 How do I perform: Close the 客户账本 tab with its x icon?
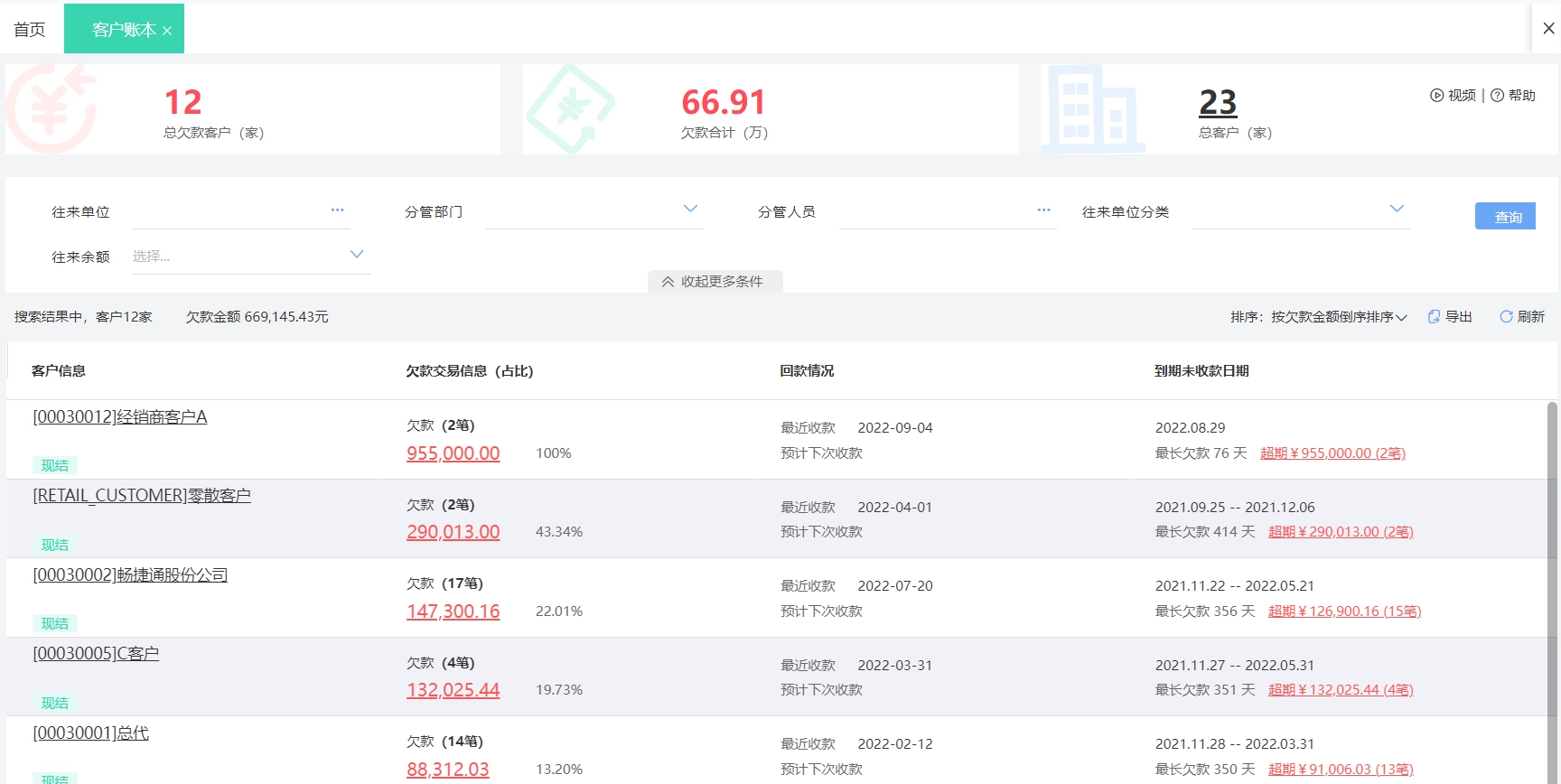pos(167,31)
